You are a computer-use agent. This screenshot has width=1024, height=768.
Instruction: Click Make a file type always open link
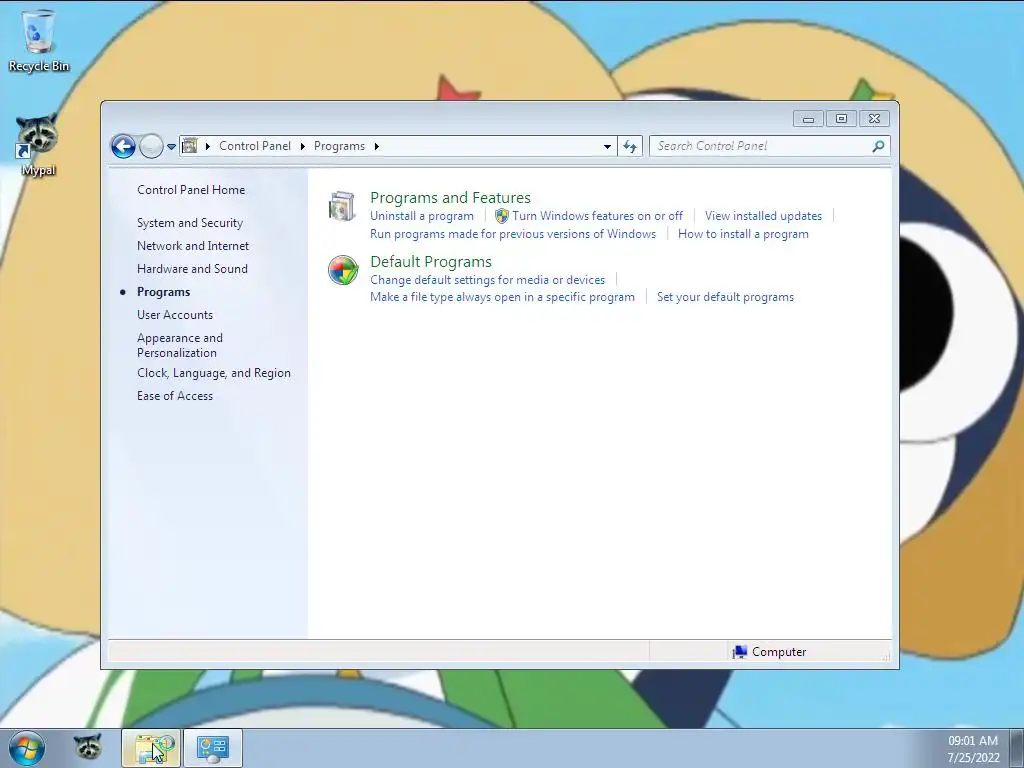[502, 297]
